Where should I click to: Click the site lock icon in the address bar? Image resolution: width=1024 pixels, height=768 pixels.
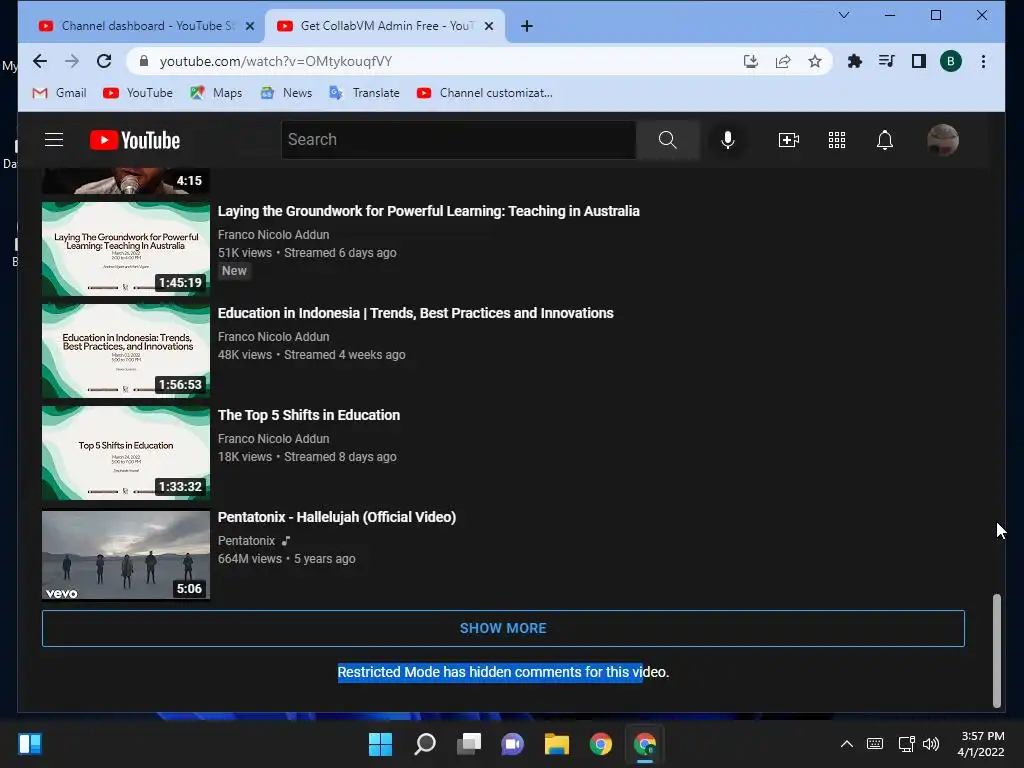tap(144, 61)
